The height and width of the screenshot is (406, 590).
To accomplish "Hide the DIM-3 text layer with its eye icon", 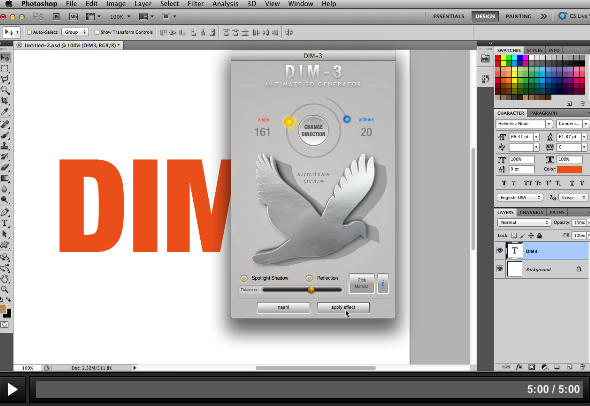I will pyautogui.click(x=500, y=251).
